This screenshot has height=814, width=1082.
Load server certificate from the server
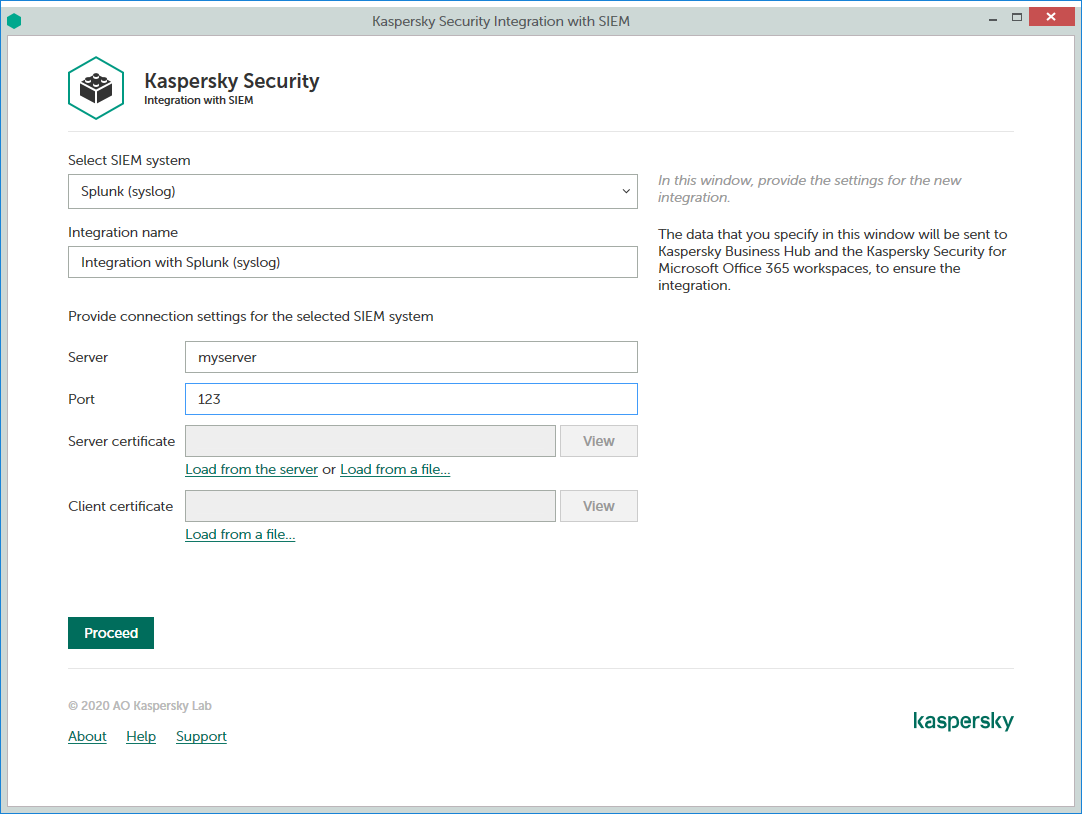coord(251,469)
